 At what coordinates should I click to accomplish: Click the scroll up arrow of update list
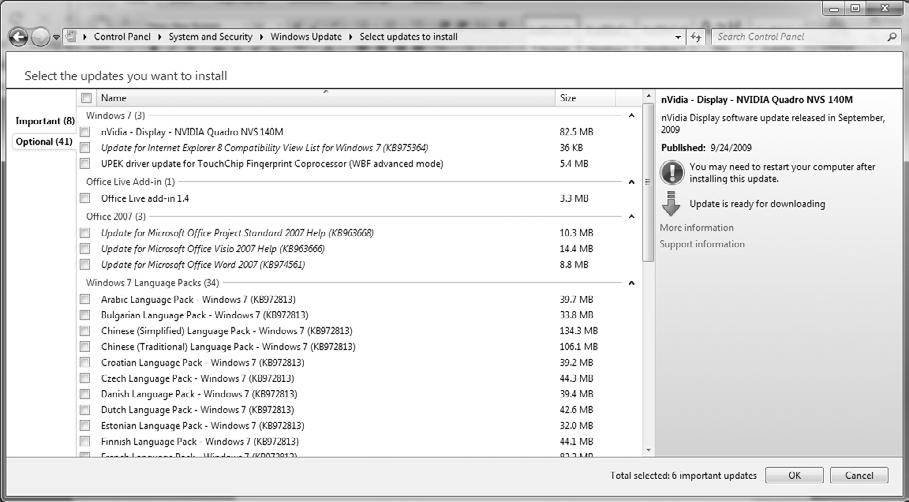[648, 96]
